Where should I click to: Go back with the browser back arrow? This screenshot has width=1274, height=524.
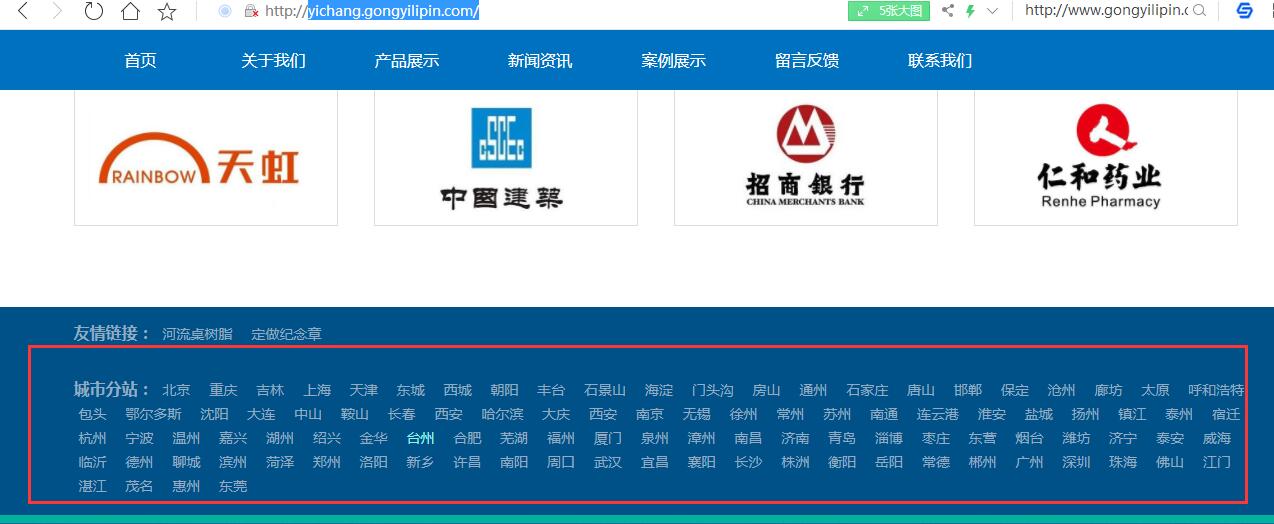[x=22, y=11]
